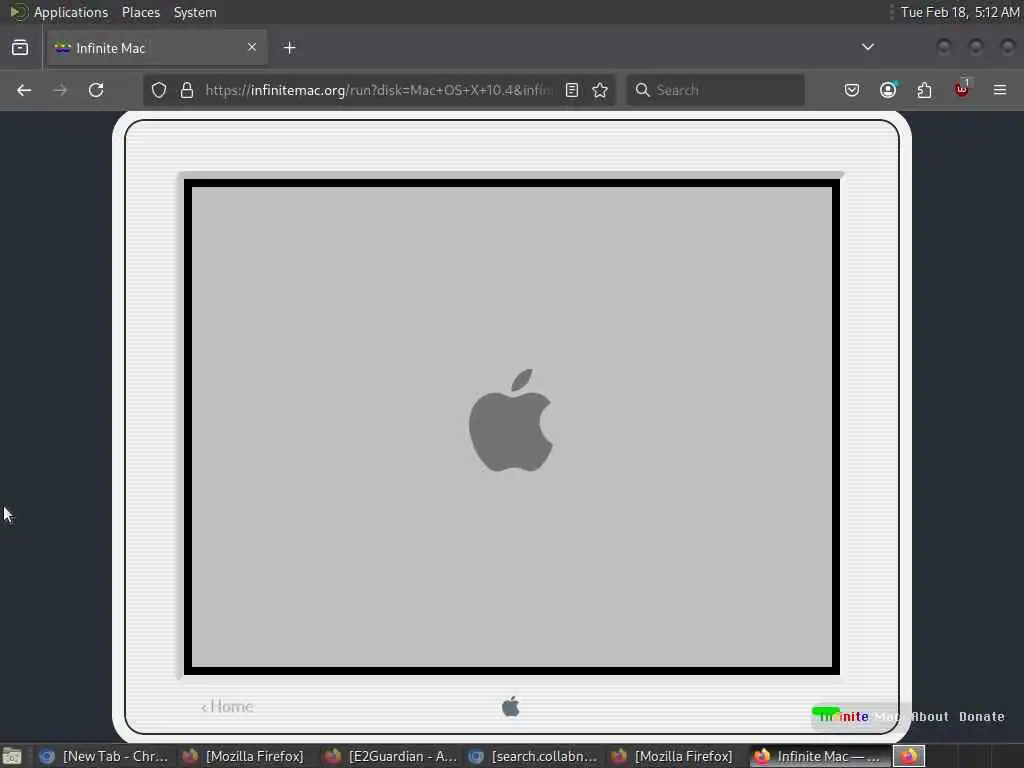1024x768 pixels.
Task: Open the System menu
Action: pos(195,12)
